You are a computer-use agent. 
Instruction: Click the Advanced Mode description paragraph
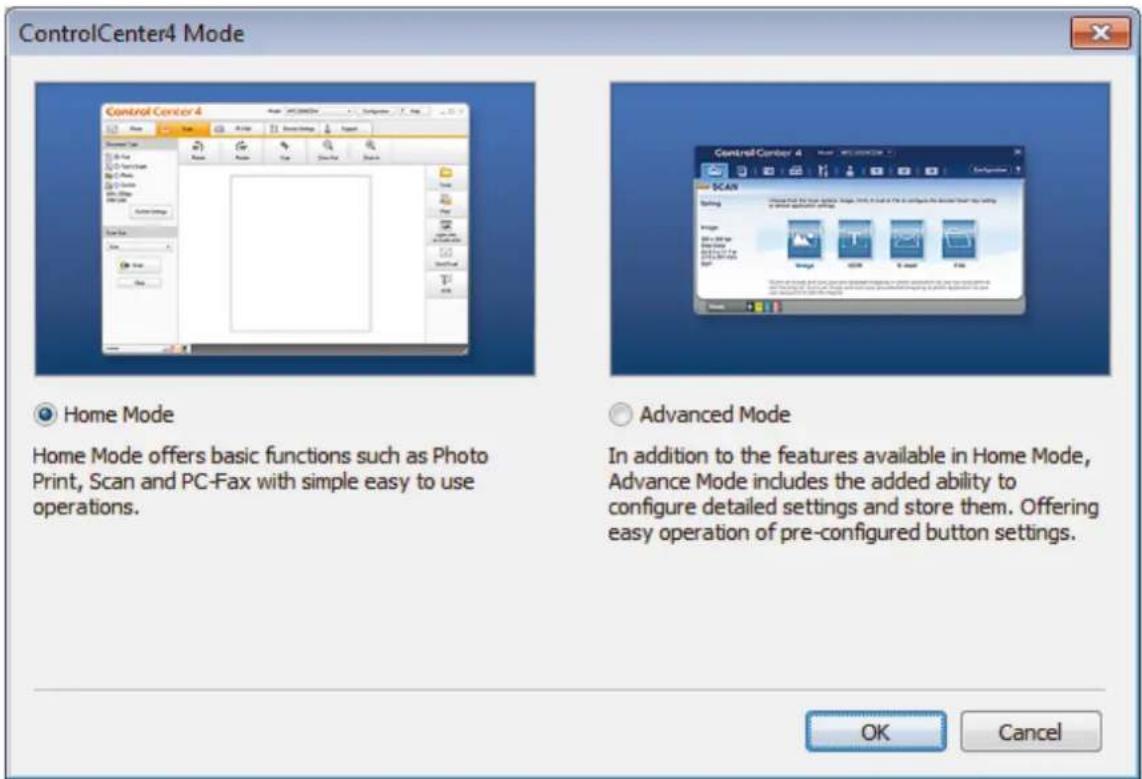tap(853, 494)
